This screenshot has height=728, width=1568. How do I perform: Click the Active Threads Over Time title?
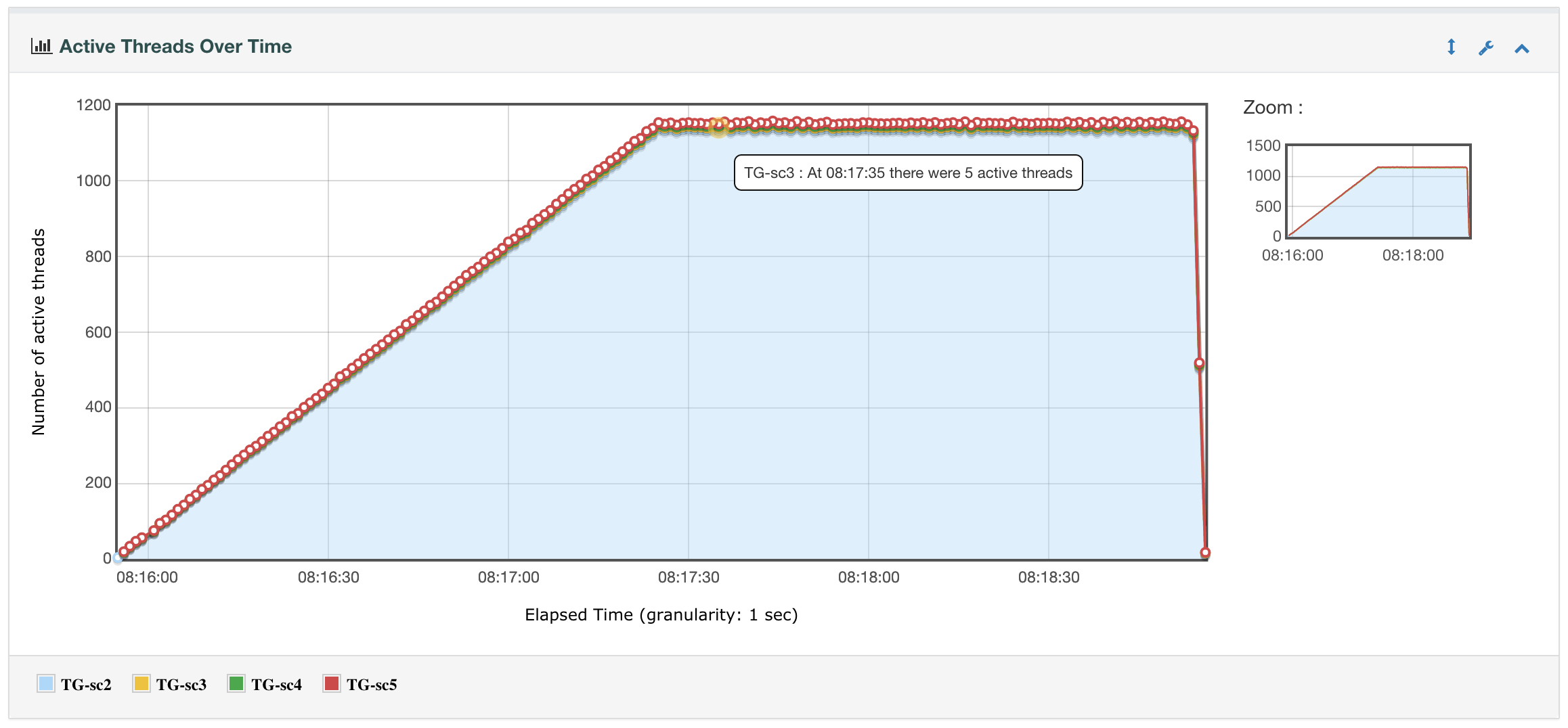tap(175, 46)
